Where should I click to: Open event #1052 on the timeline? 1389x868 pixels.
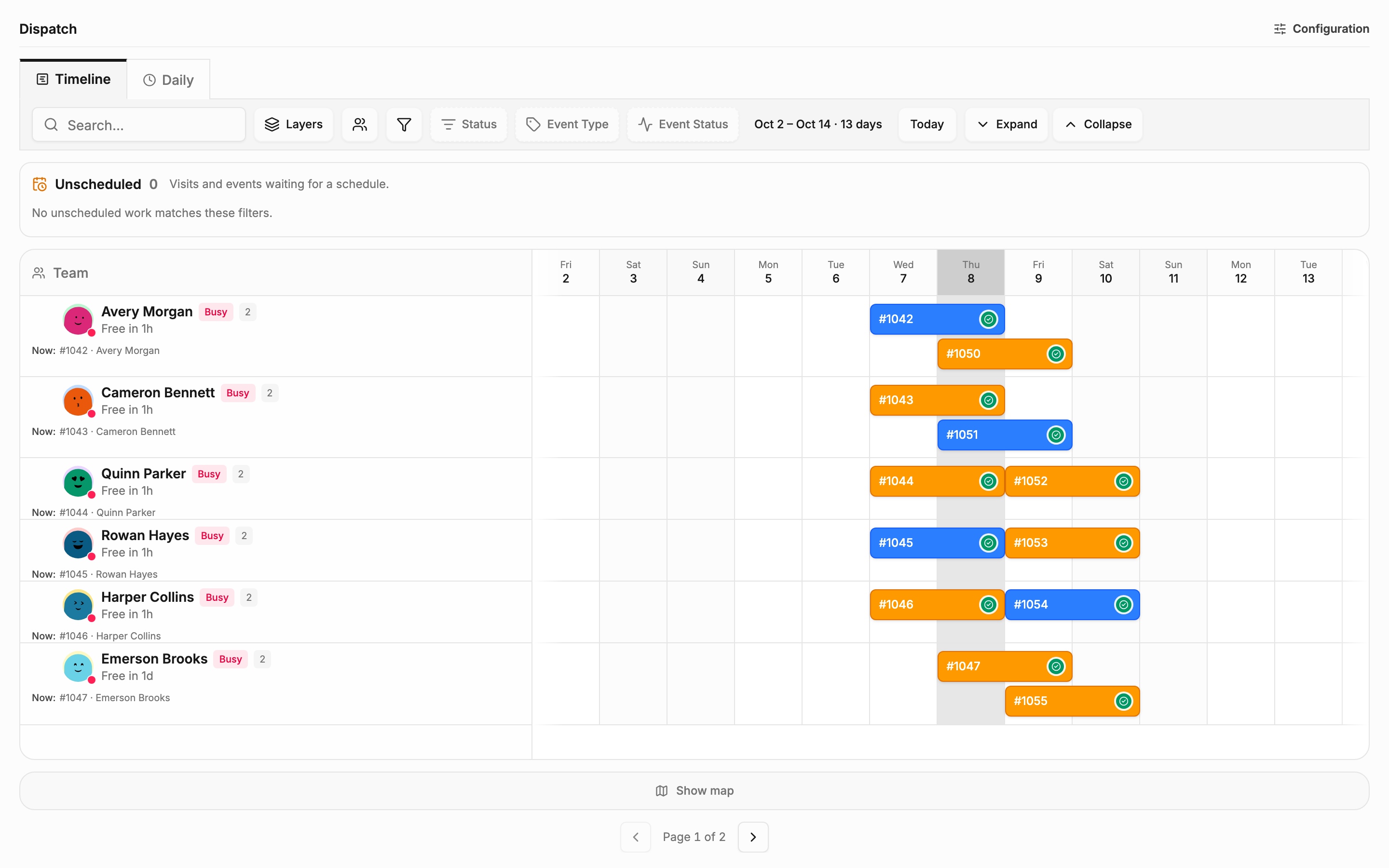1072,481
